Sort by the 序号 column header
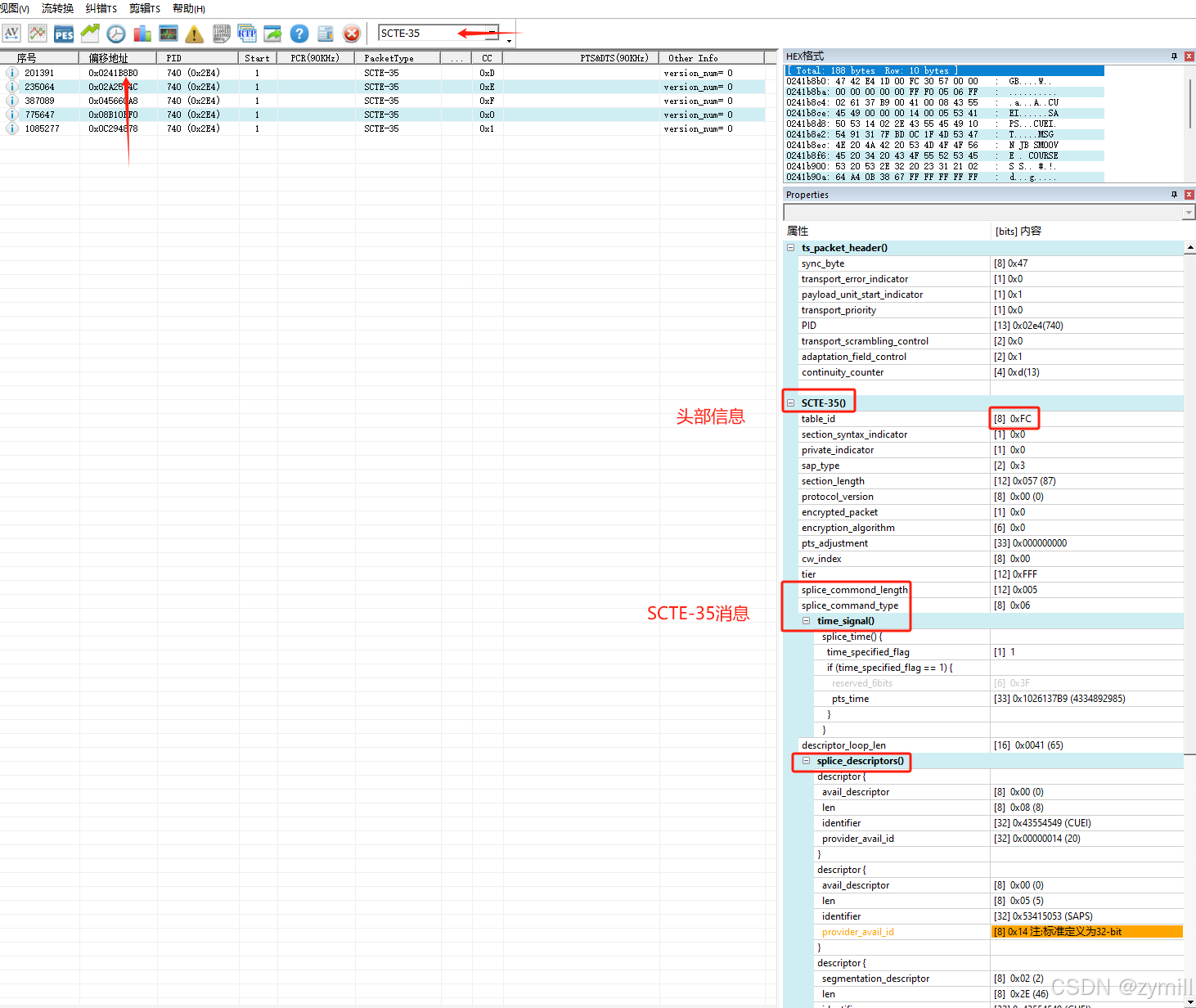 tap(39, 58)
